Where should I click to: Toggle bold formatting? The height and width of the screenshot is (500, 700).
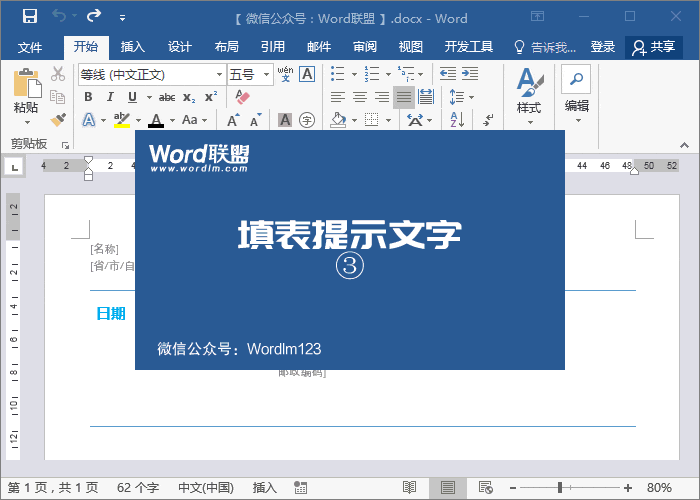click(88, 97)
